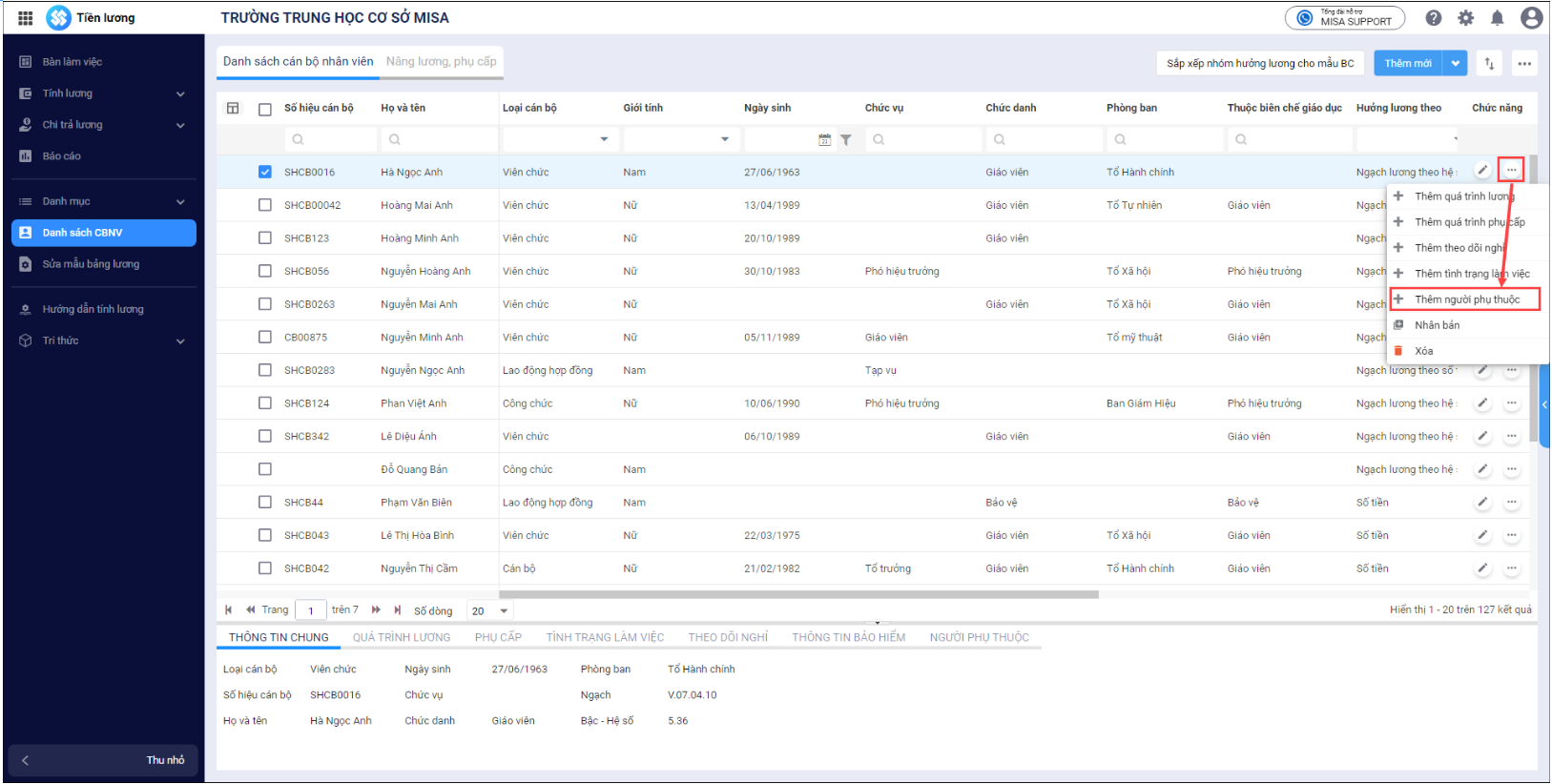This screenshot has height=784, width=1552.
Task: Toggle the select-all header checkbox
Action: click(x=265, y=109)
